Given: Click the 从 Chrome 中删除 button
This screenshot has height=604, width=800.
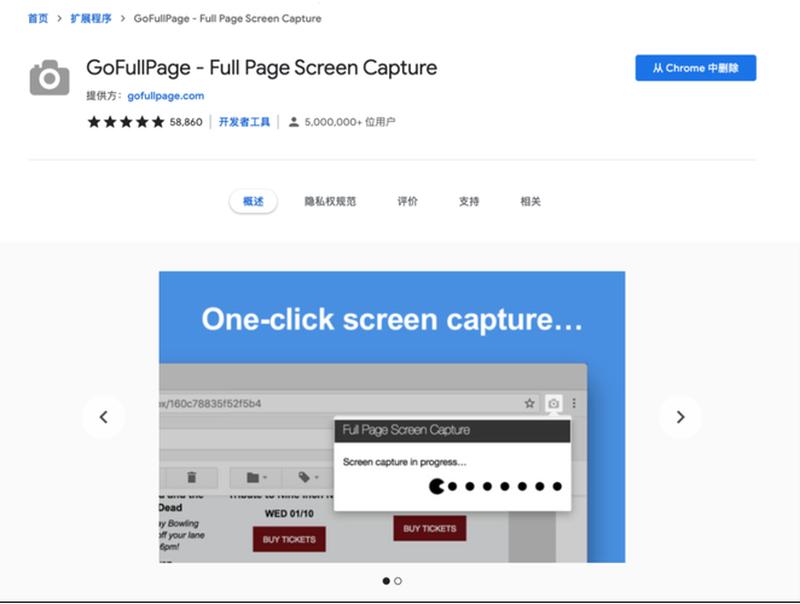Looking at the screenshot, I should point(695,68).
